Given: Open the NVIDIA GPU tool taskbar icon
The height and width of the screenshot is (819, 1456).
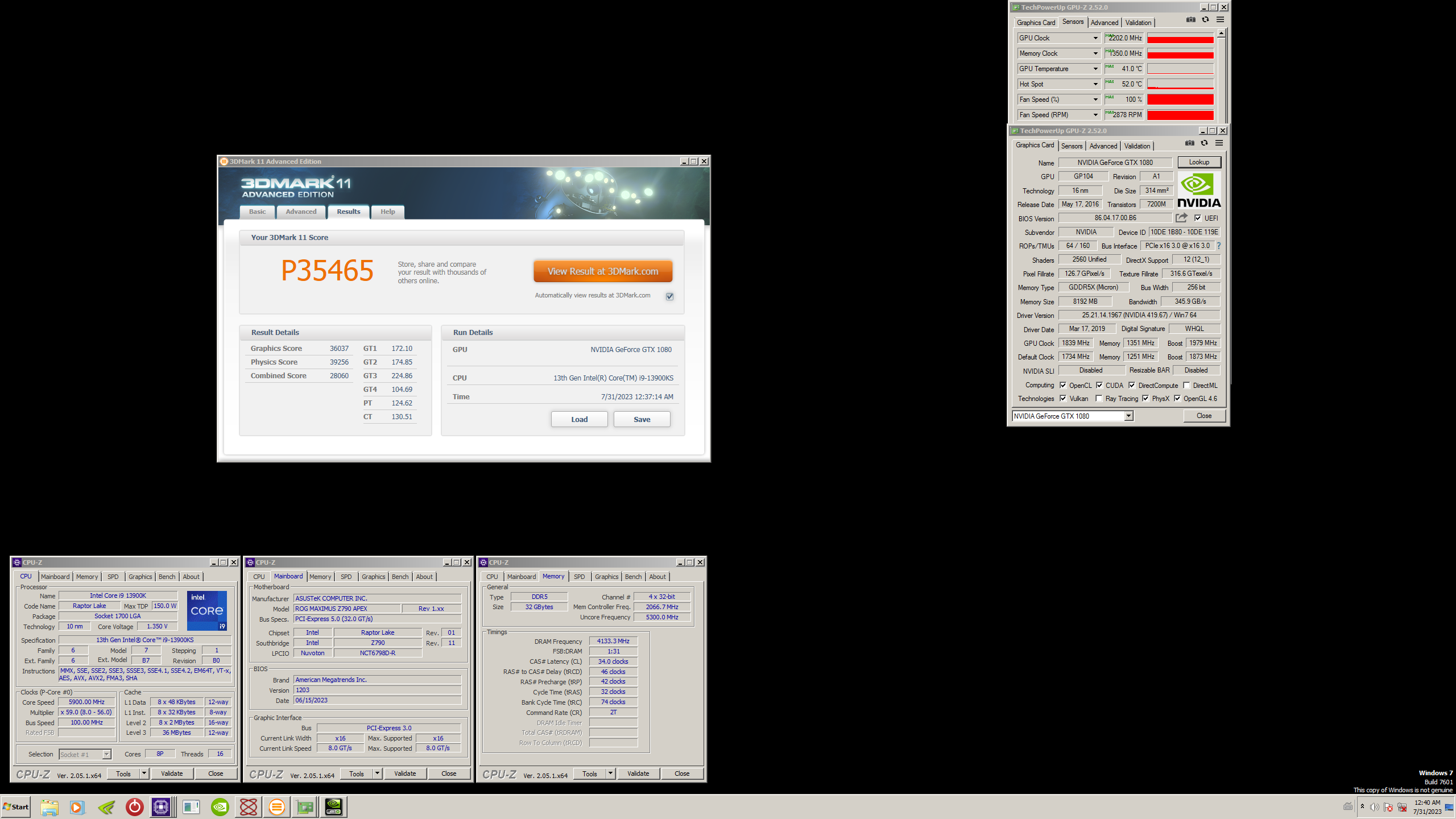Looking at the screenshot, I should 334,806.
